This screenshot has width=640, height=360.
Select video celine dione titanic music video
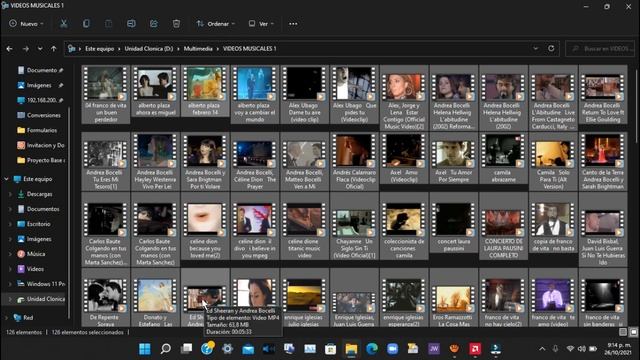point(304,227)
